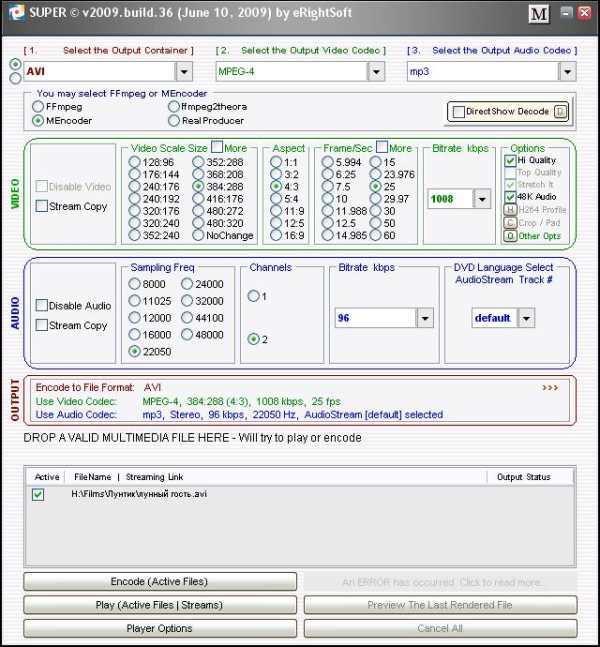Select MEncoder as the encoder
The width and height of the screenshot is (600, 647).
pyautogui.click(x=38, y=120)
